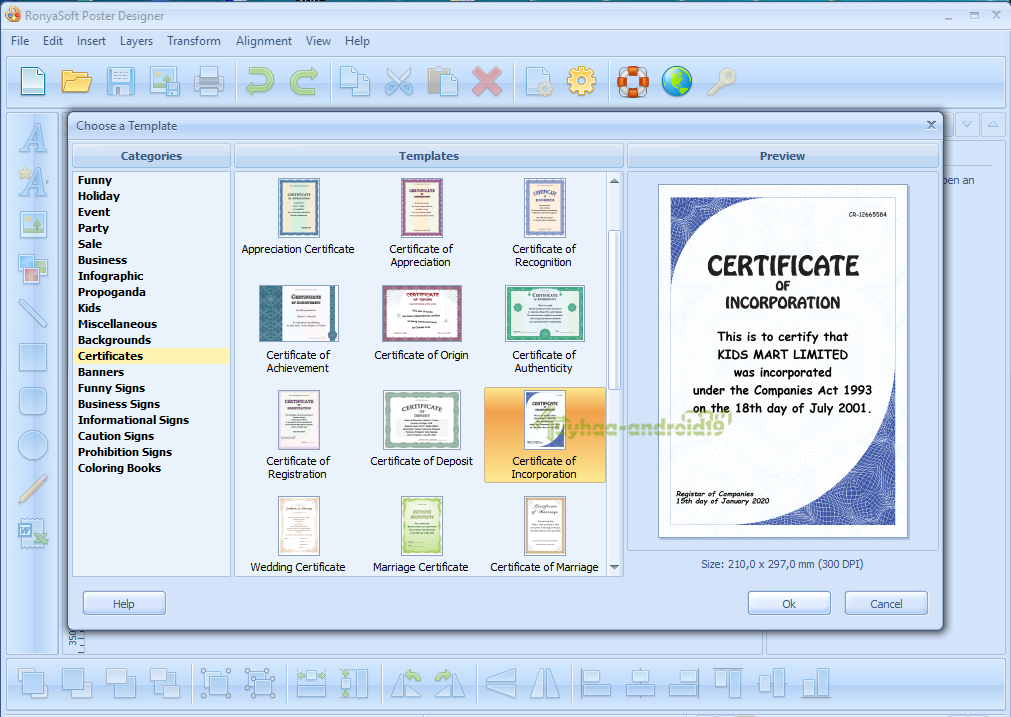1011x717 pixels.
Task: Delete with the red X toolbar icon
Action: (487, 82)
